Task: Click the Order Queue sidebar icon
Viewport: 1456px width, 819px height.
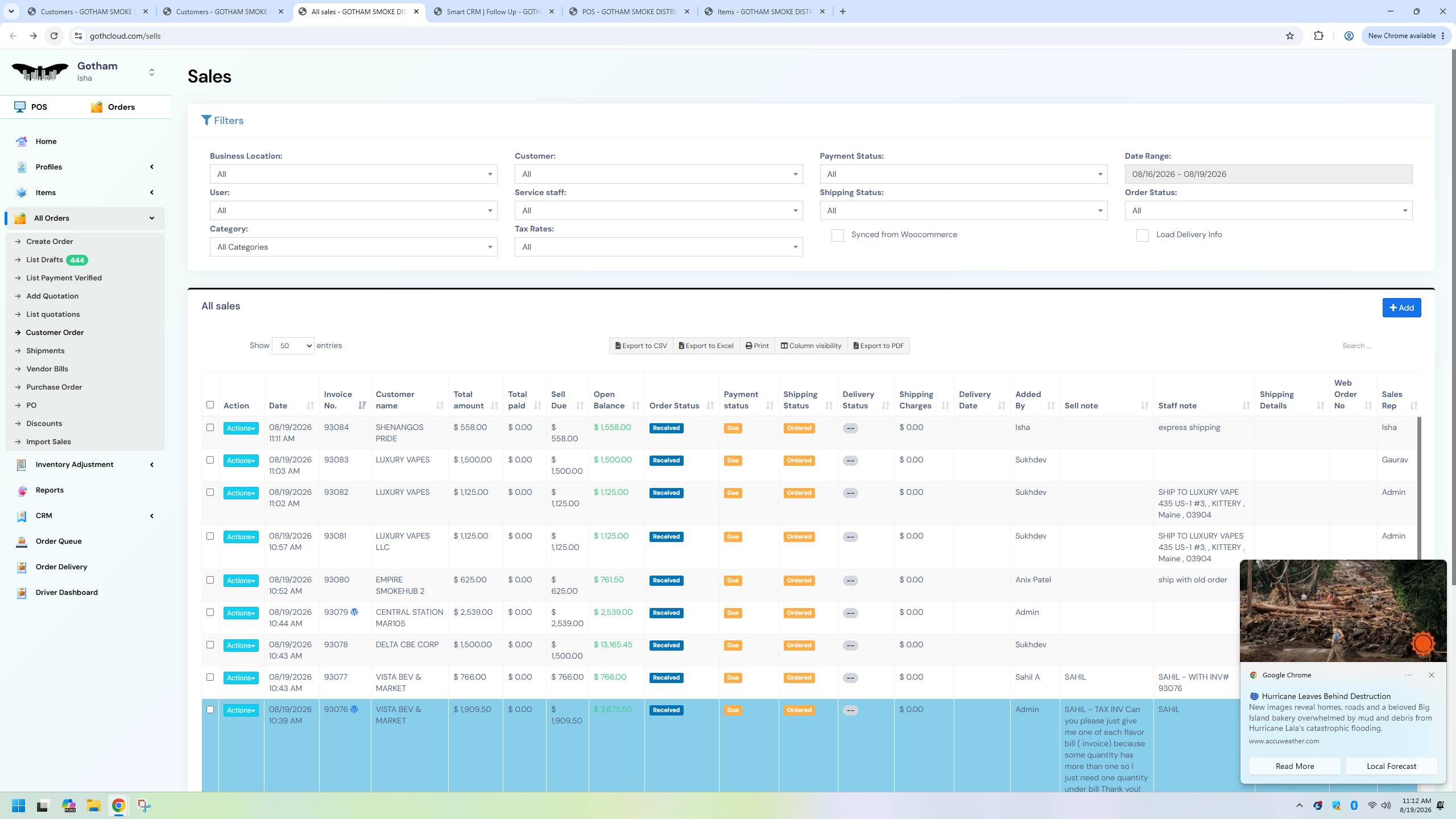Action: pyautogui.click(x=22, y=541)
